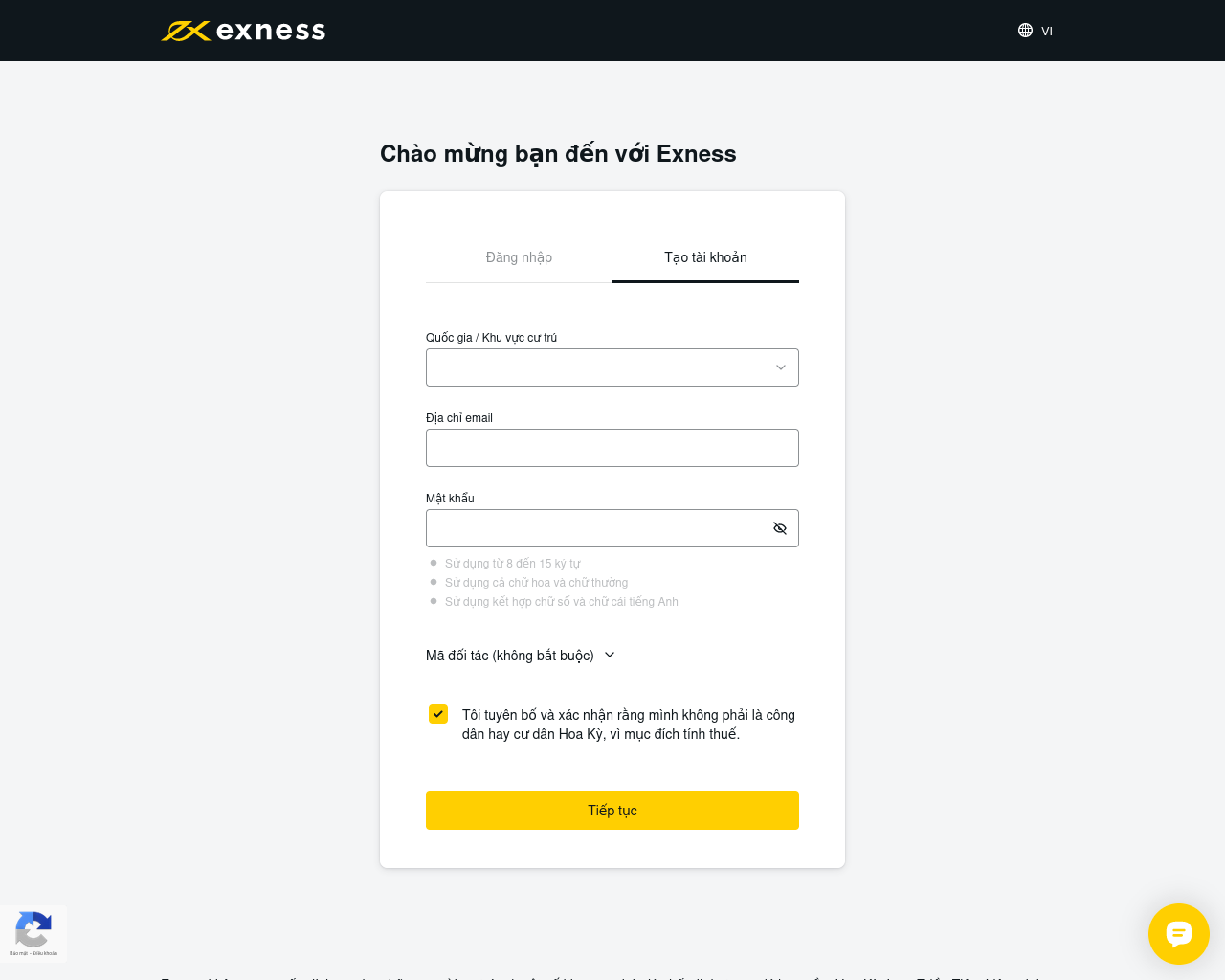This screenshot has height=980, width=1225.
Task: Click the exness wordmark text
Action: (271, 31)
